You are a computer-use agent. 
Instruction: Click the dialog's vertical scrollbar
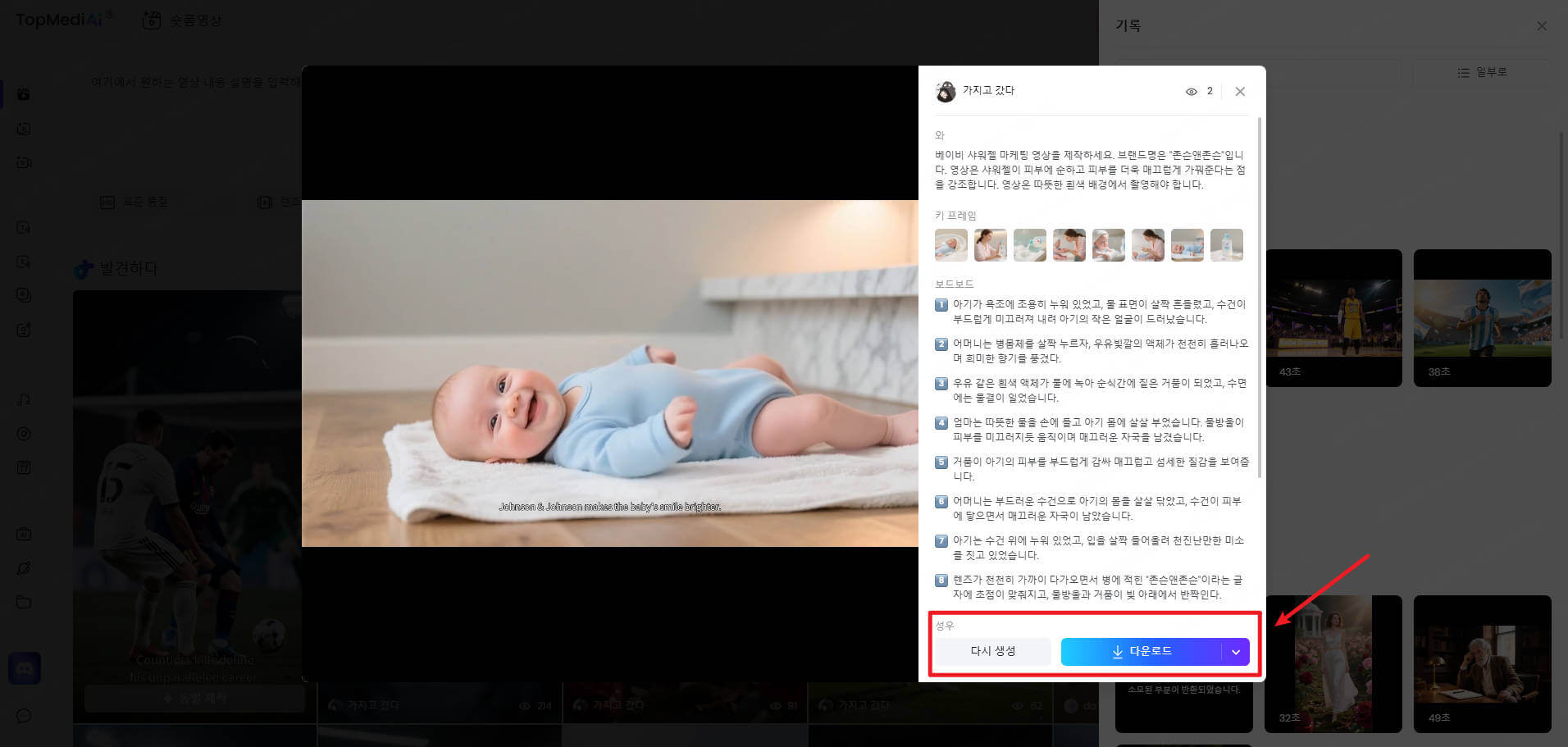coord(1260,297)
